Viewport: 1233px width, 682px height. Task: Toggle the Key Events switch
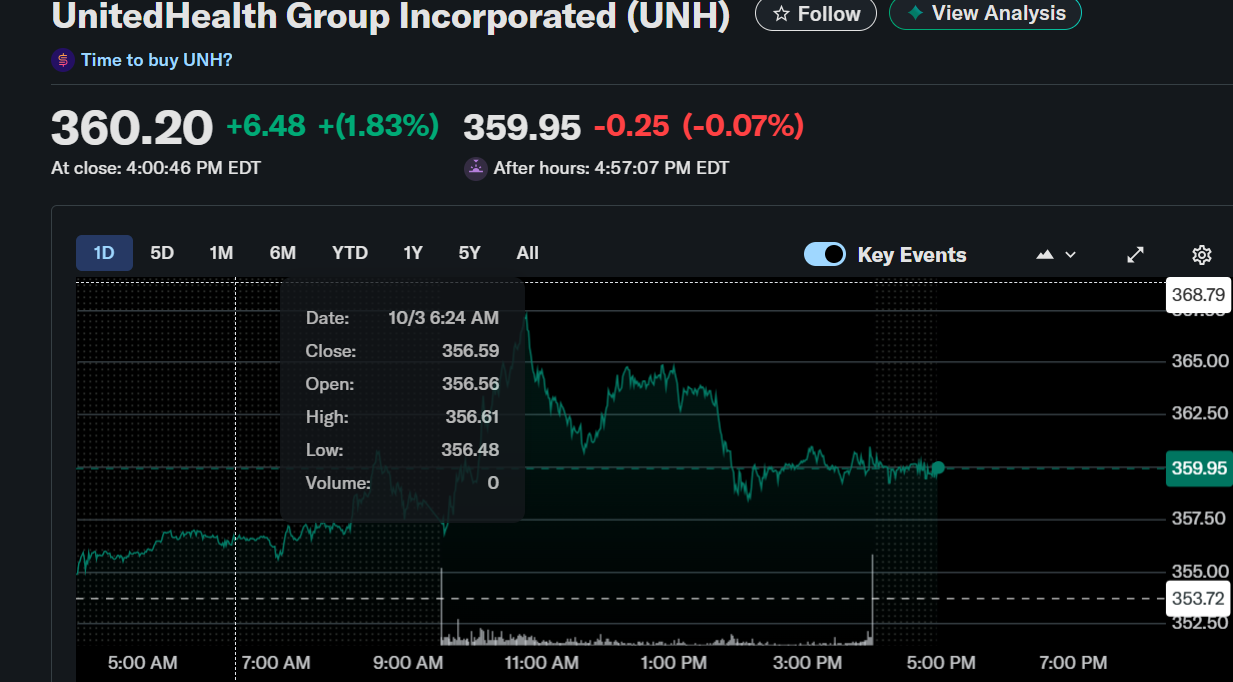825,254
